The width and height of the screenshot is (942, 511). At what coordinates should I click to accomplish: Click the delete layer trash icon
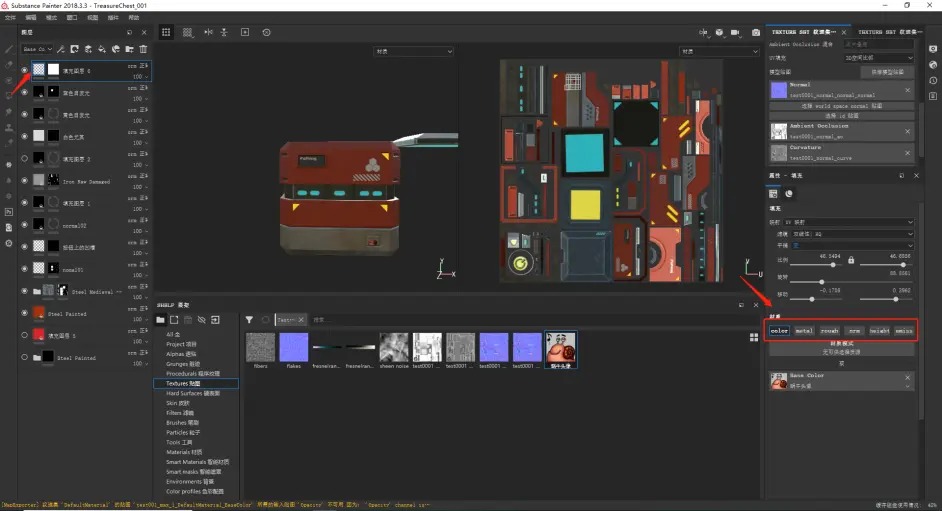[x=143, y=48]
